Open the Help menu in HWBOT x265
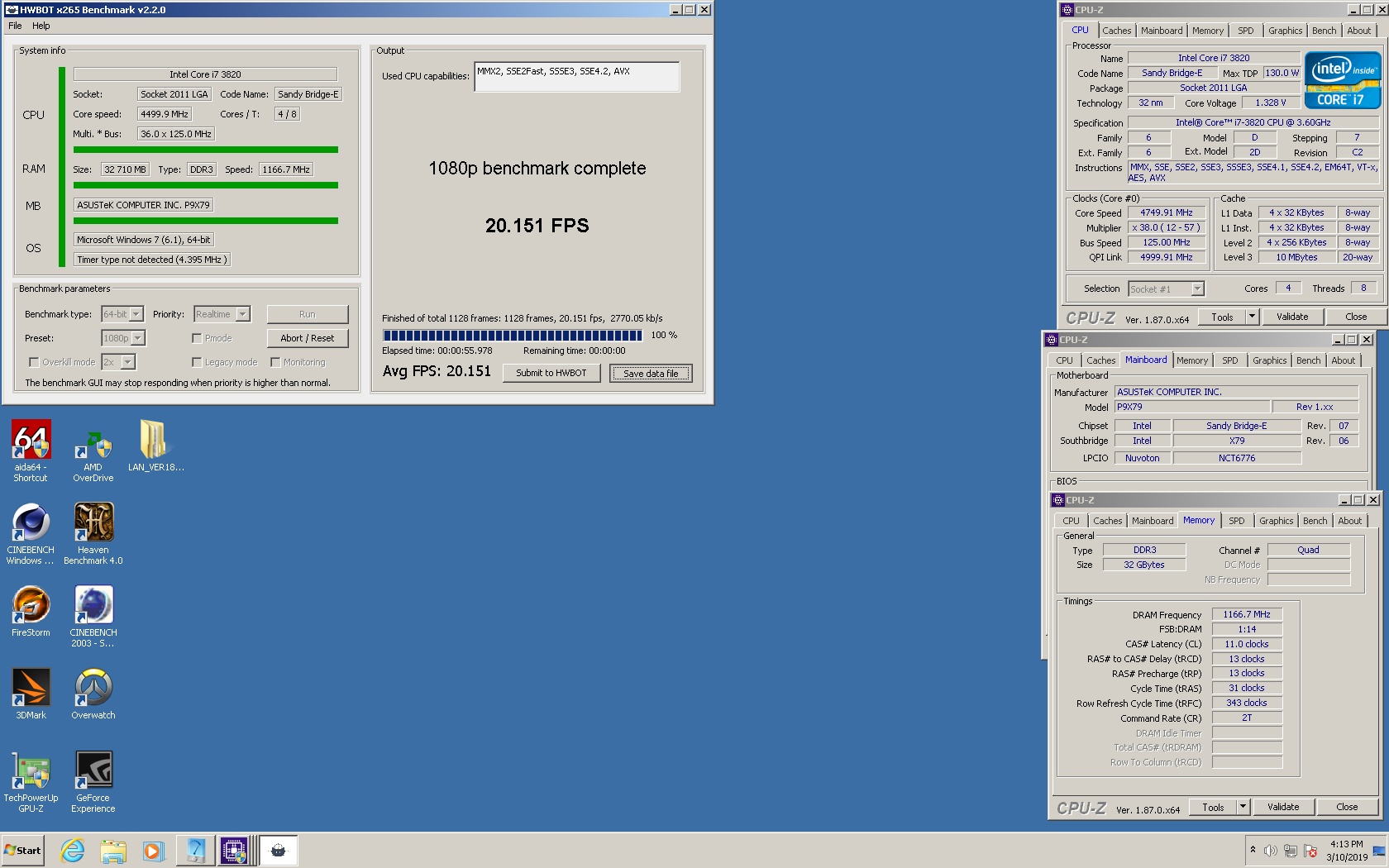This screenshot has width=1389, height=868. point(41,26)
